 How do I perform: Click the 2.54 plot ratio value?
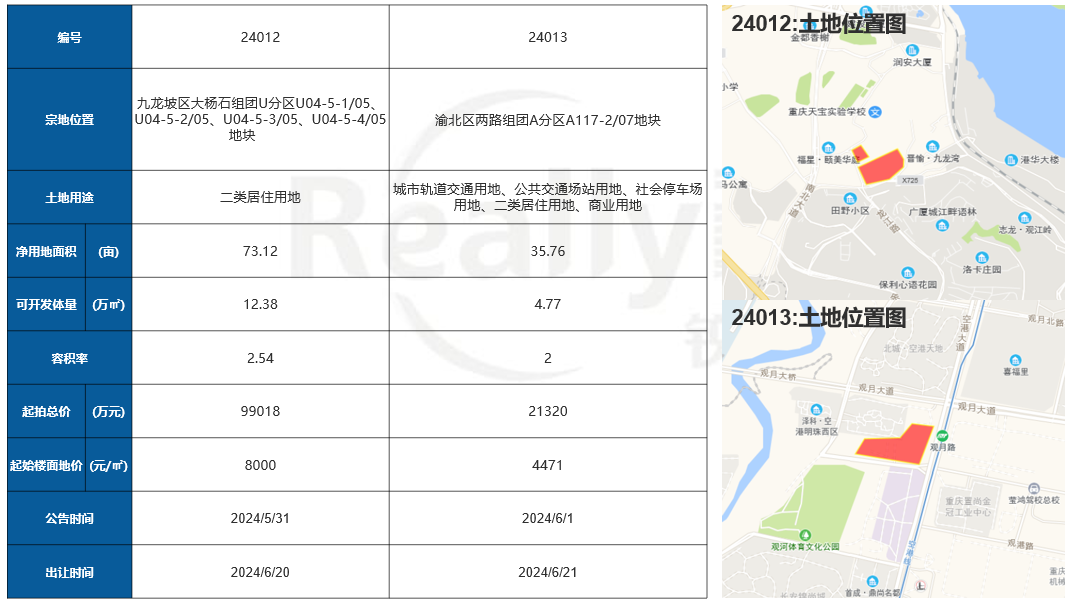point(260,358)
